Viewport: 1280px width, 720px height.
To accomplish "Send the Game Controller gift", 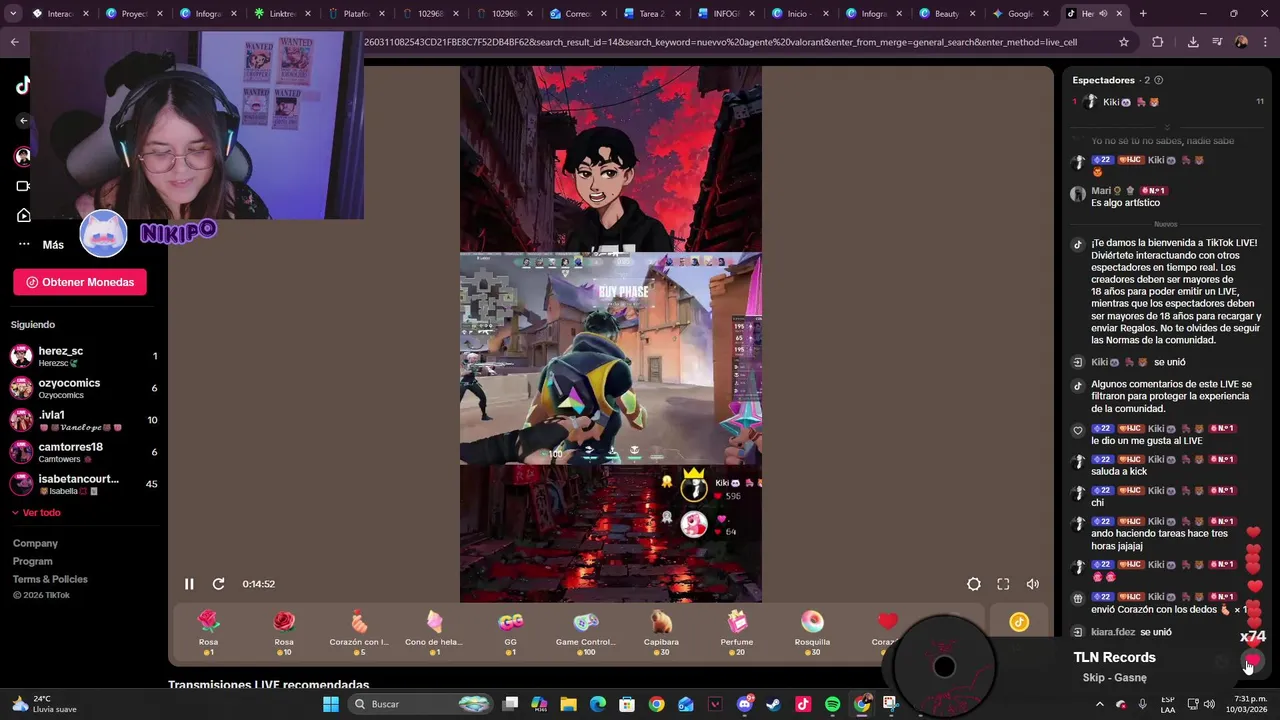I will click(x=585, y=633).
